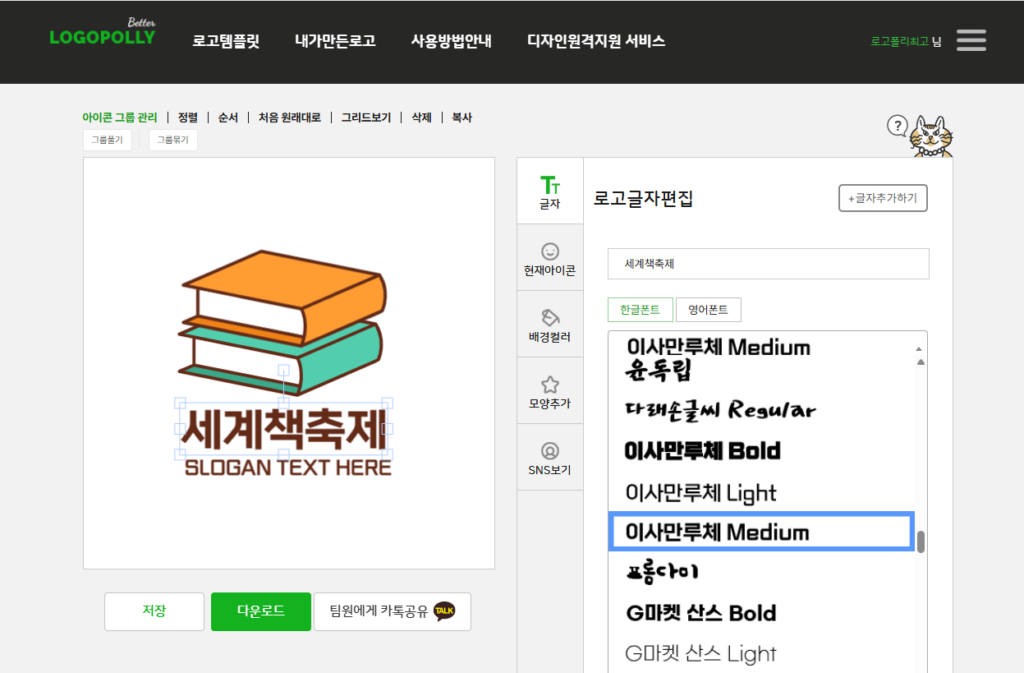Click 삭제 in the edit toolbar
Image resolution: width=1024 pixels, height=673 pixels.
tap(421, 117)
